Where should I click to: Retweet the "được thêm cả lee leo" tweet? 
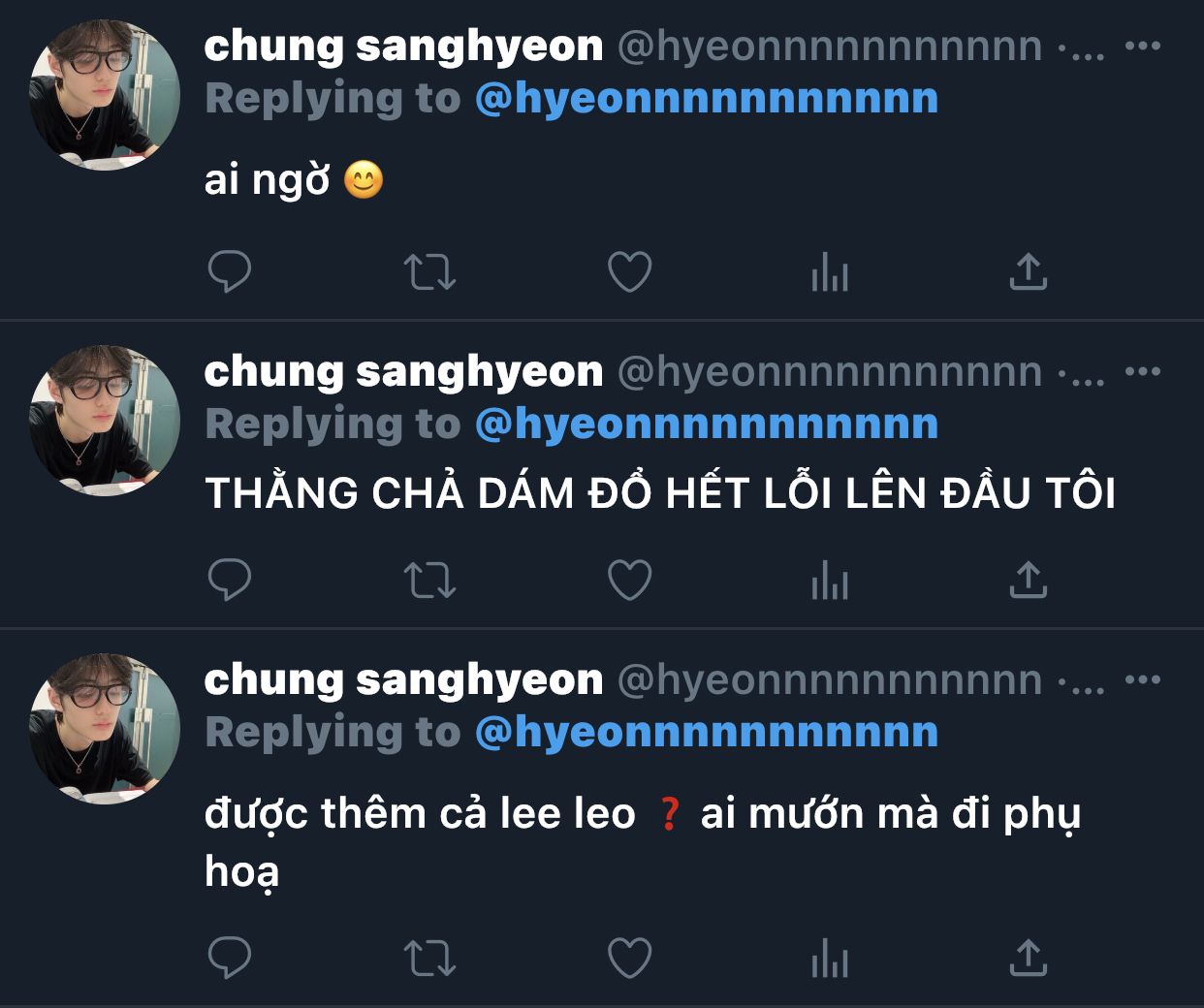coord(429,959)
